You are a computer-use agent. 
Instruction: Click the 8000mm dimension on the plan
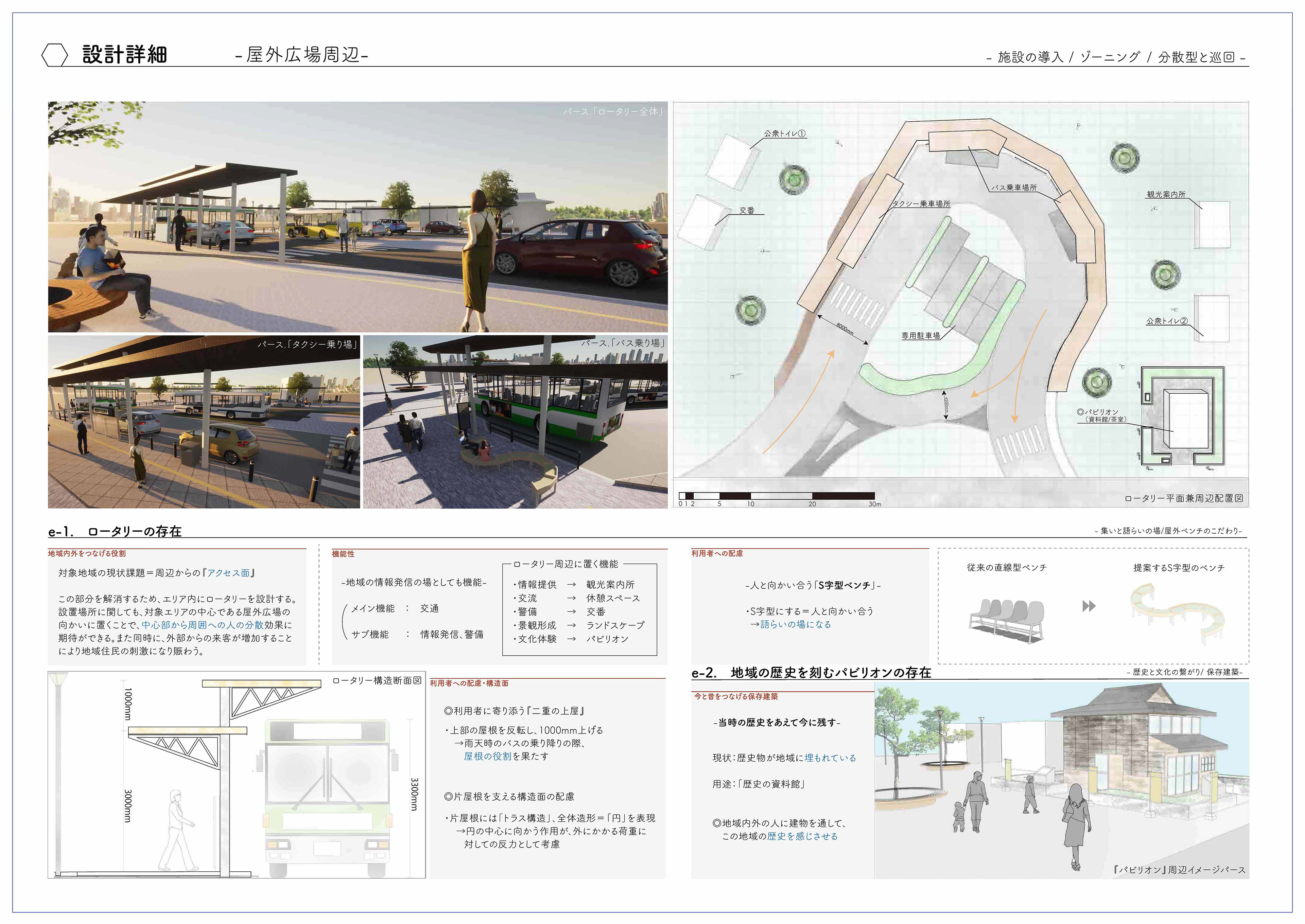[845, 329]
